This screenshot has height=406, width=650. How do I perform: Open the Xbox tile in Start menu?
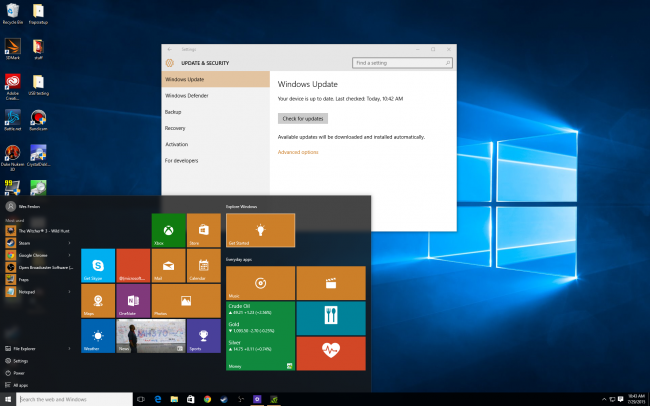(x=166, y=229)
